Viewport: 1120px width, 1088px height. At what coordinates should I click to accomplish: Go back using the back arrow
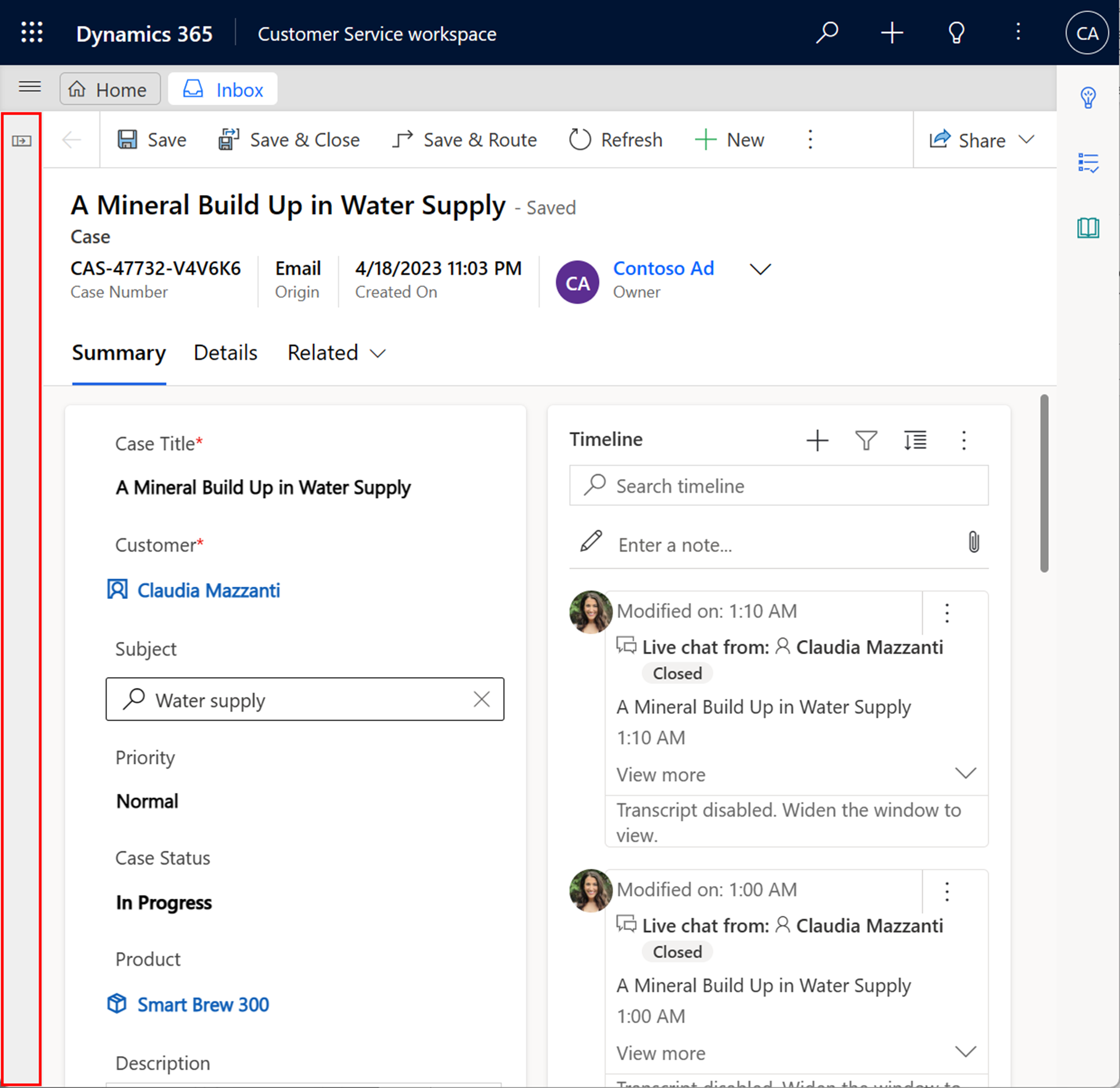[72, 139]
